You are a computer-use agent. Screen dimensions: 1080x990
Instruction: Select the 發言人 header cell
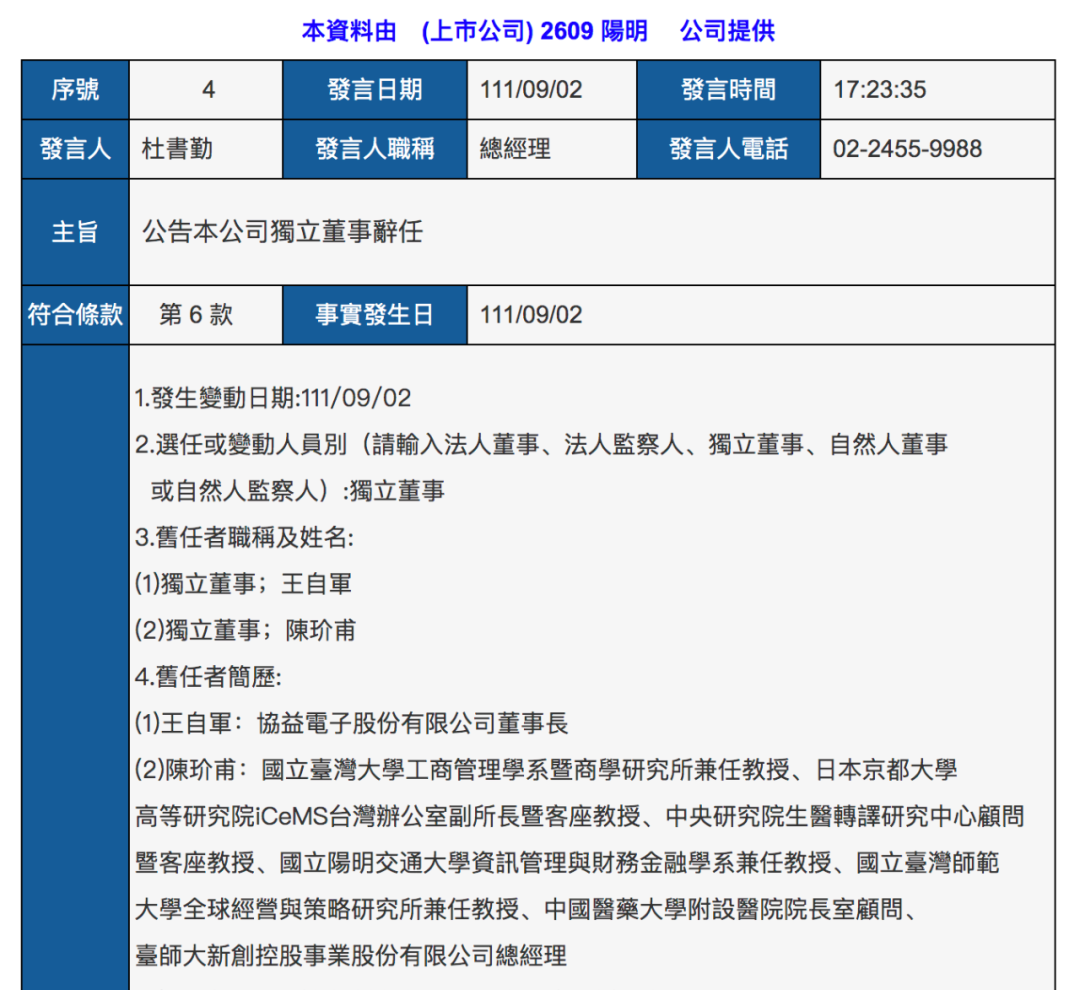(x=74, y=149)
